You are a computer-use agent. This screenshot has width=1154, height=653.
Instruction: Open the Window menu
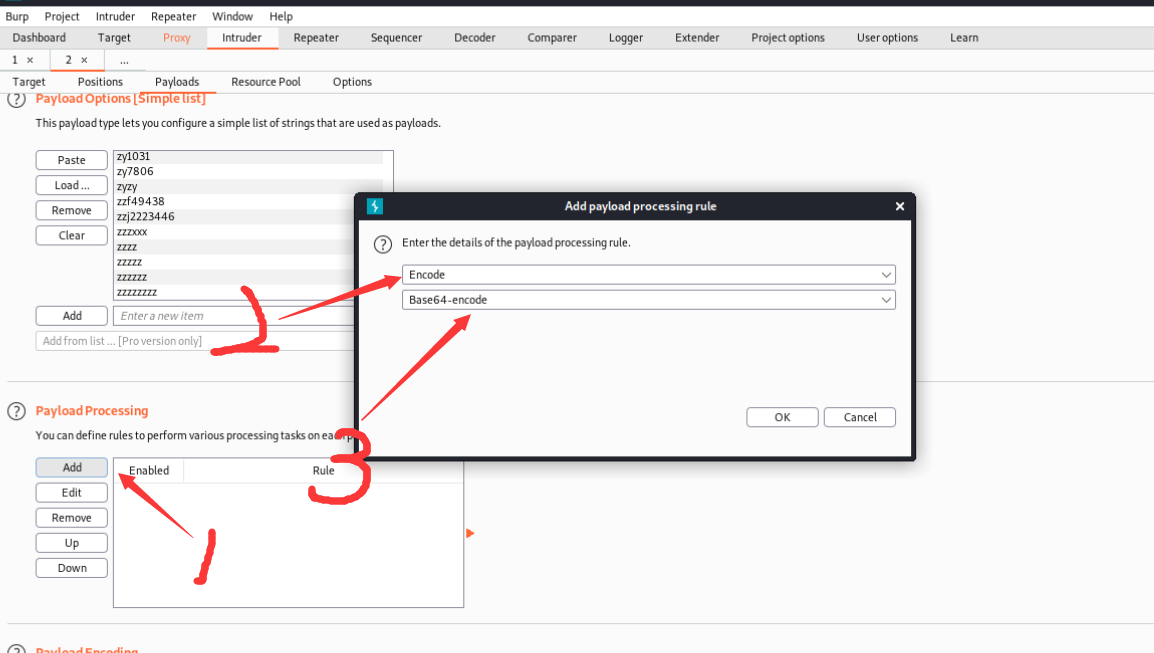click(232, 16)
